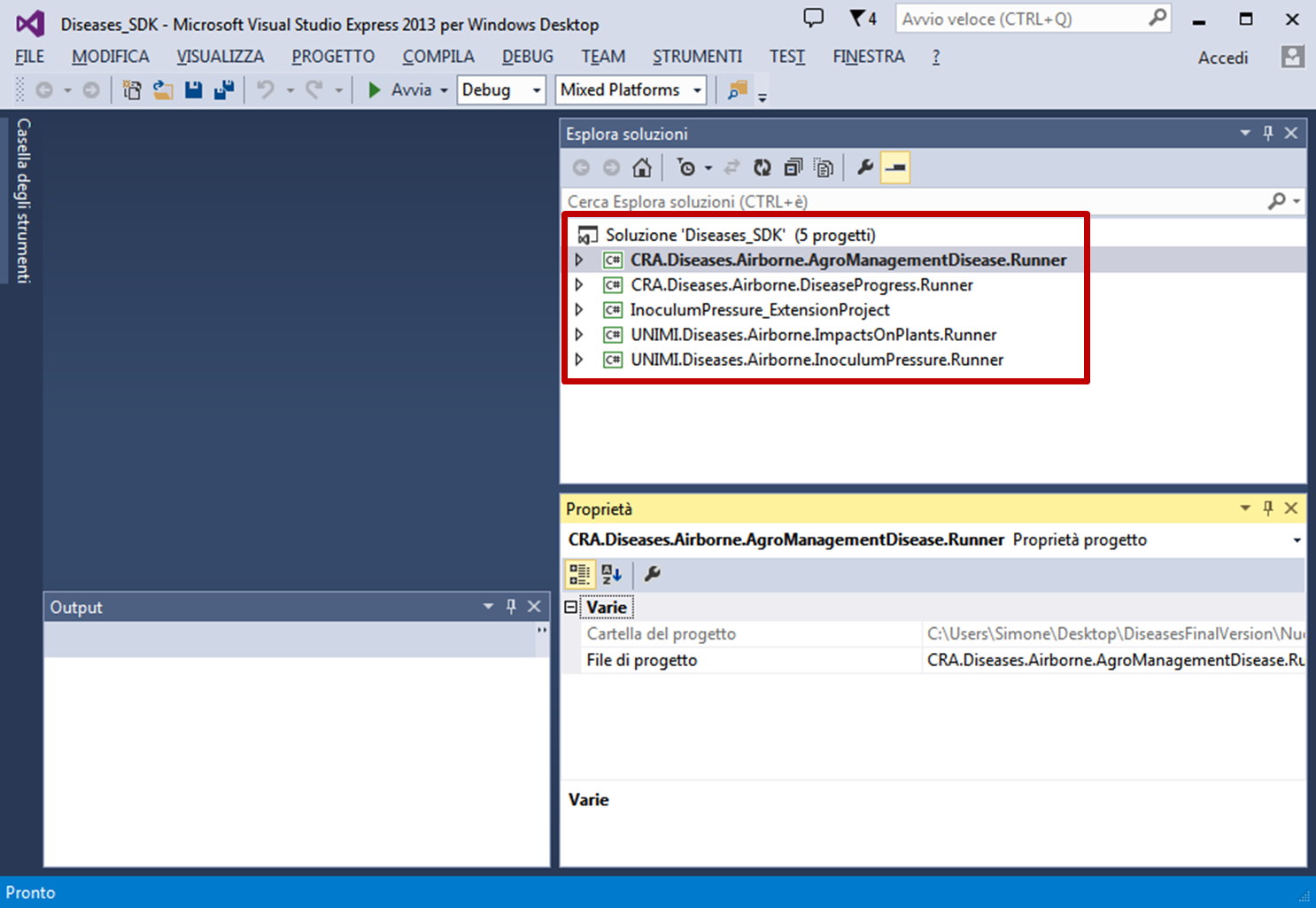Open the MODIFICA menu

point(111,57)
